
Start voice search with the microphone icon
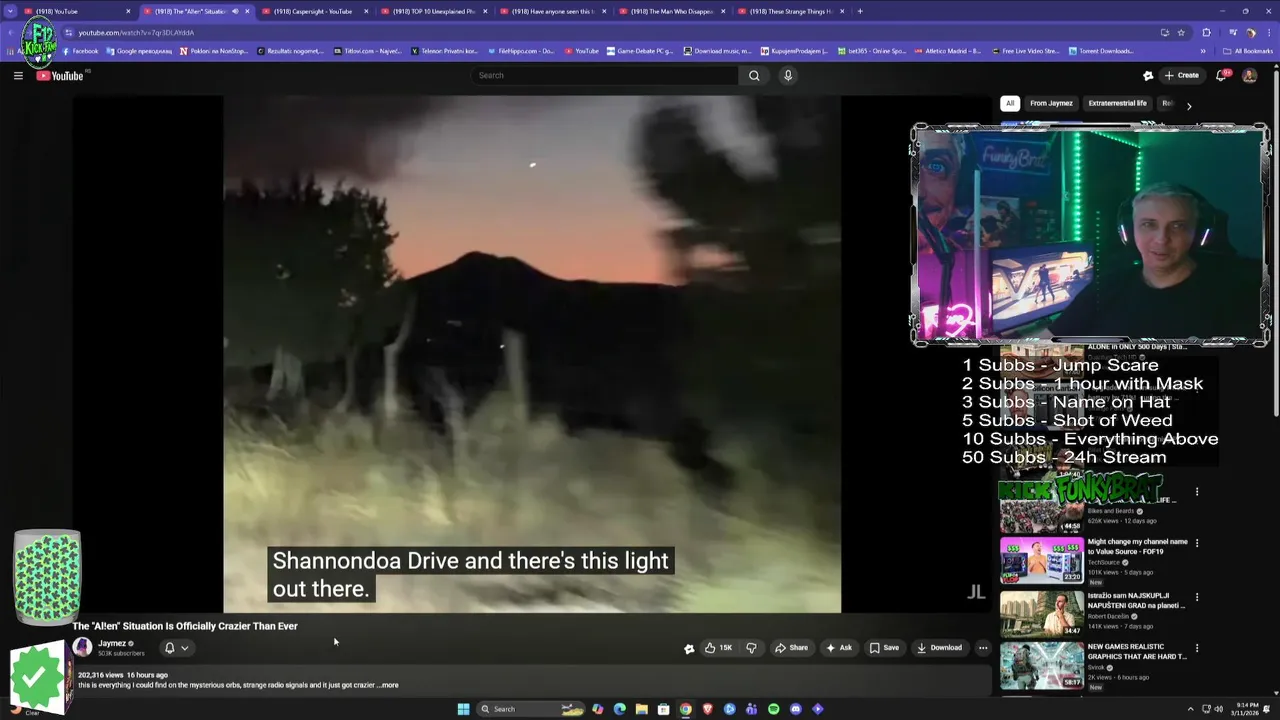788,75
